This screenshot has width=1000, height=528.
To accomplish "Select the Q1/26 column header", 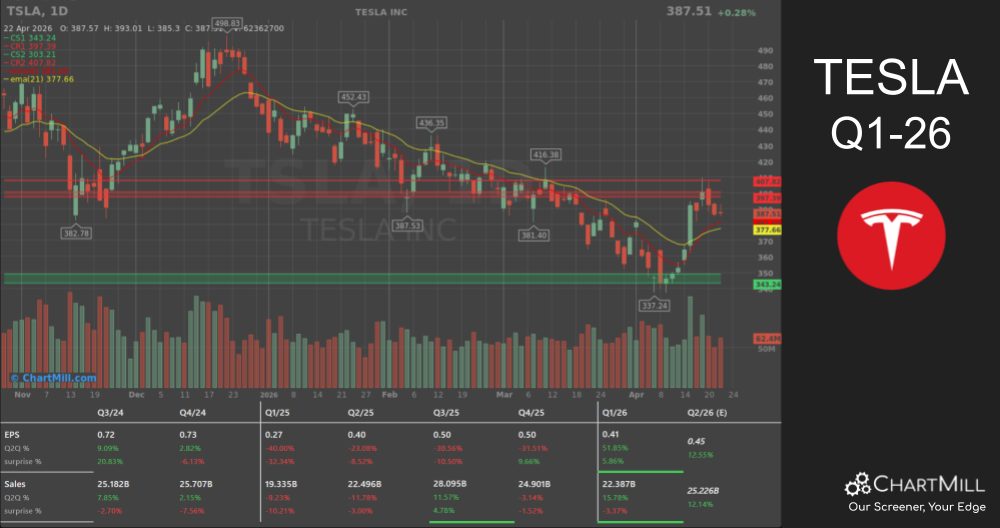I will [x=615, y=410].
